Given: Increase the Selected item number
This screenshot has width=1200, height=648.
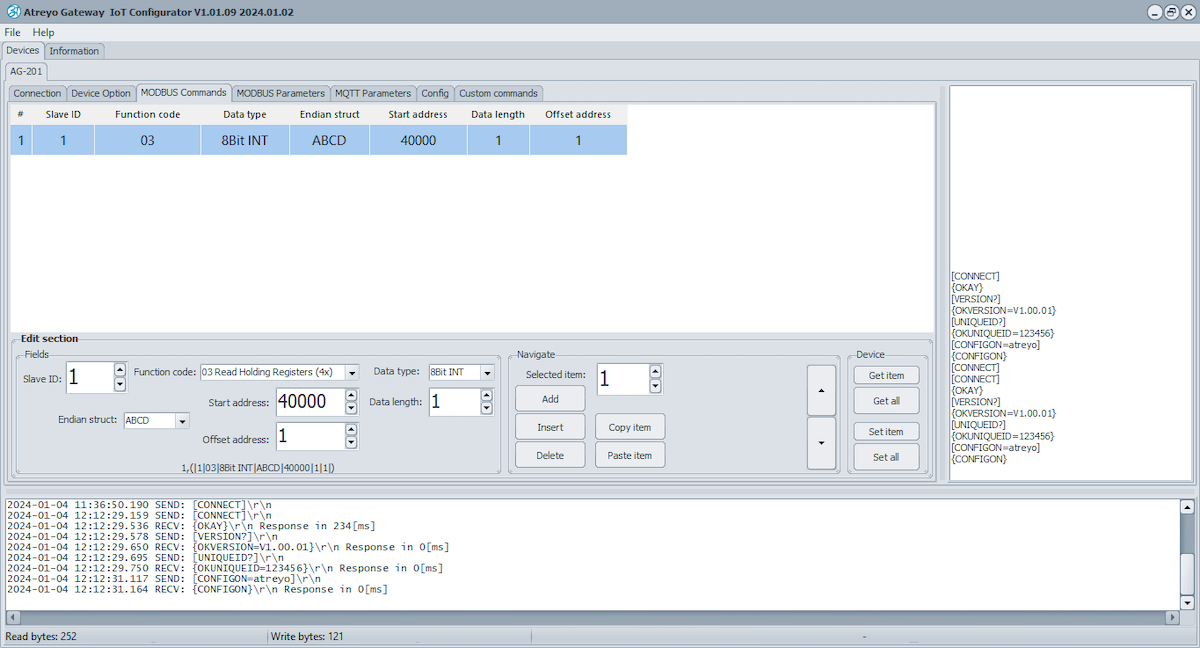Looking at the screenshot, I should 655,372.
